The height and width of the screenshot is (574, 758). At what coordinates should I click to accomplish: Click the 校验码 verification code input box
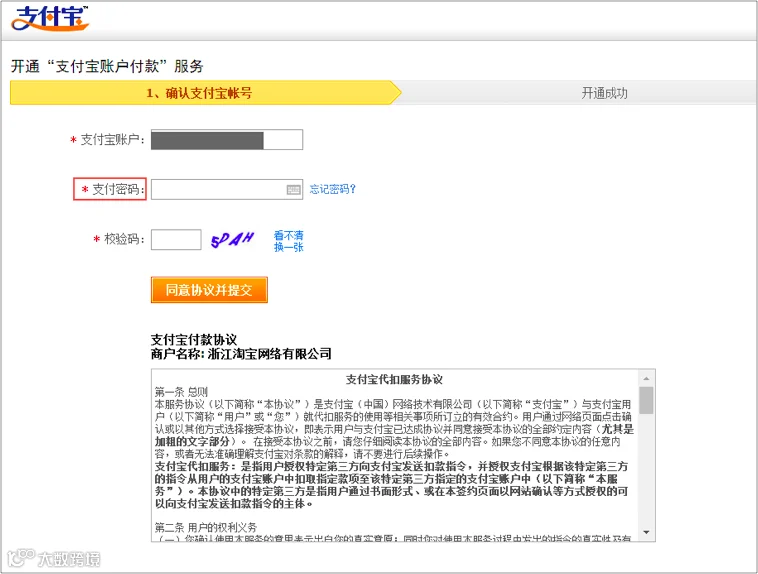coord(176,240)
